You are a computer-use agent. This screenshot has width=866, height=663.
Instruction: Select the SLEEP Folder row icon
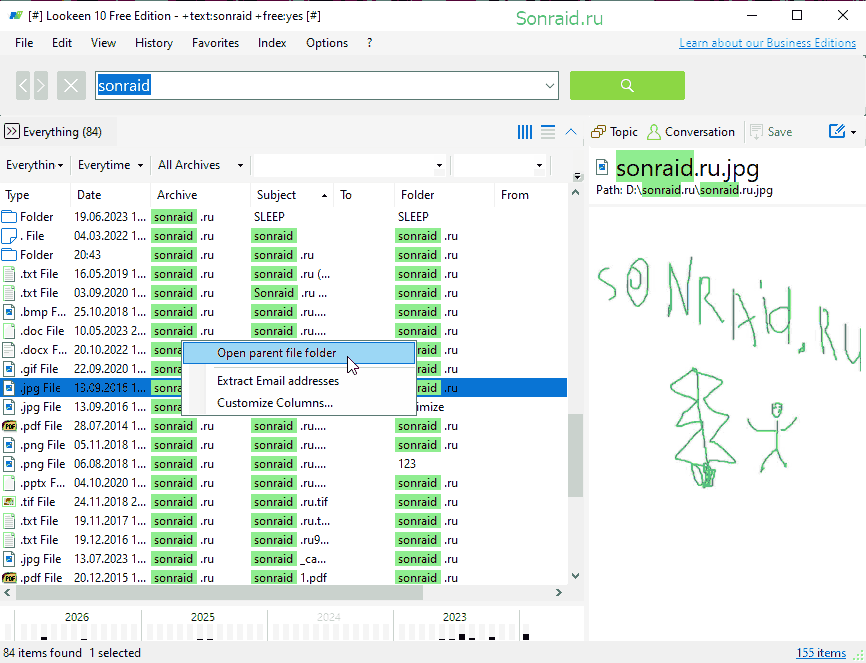point(9,217)
